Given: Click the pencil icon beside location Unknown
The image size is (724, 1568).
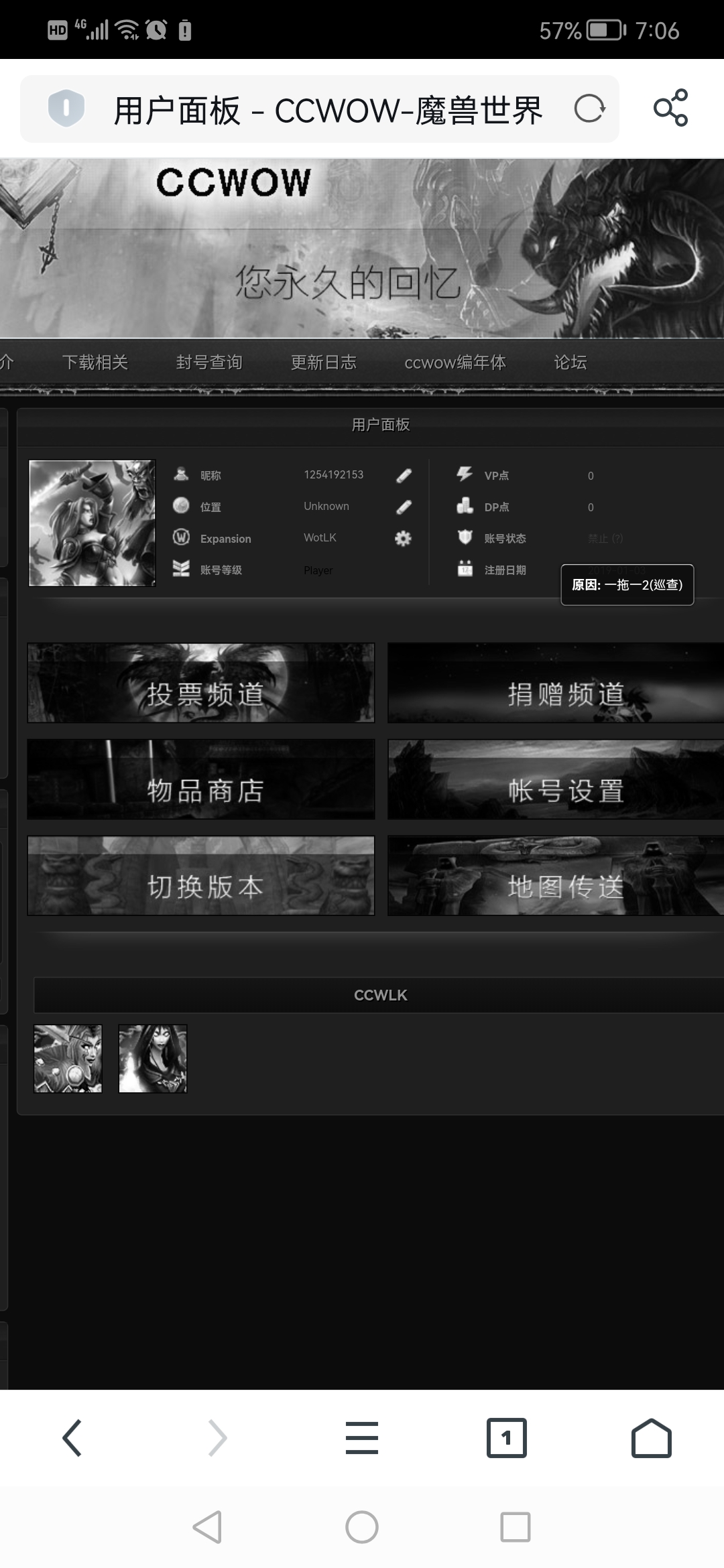Looking at the screenshot, I should coord(404,507).
